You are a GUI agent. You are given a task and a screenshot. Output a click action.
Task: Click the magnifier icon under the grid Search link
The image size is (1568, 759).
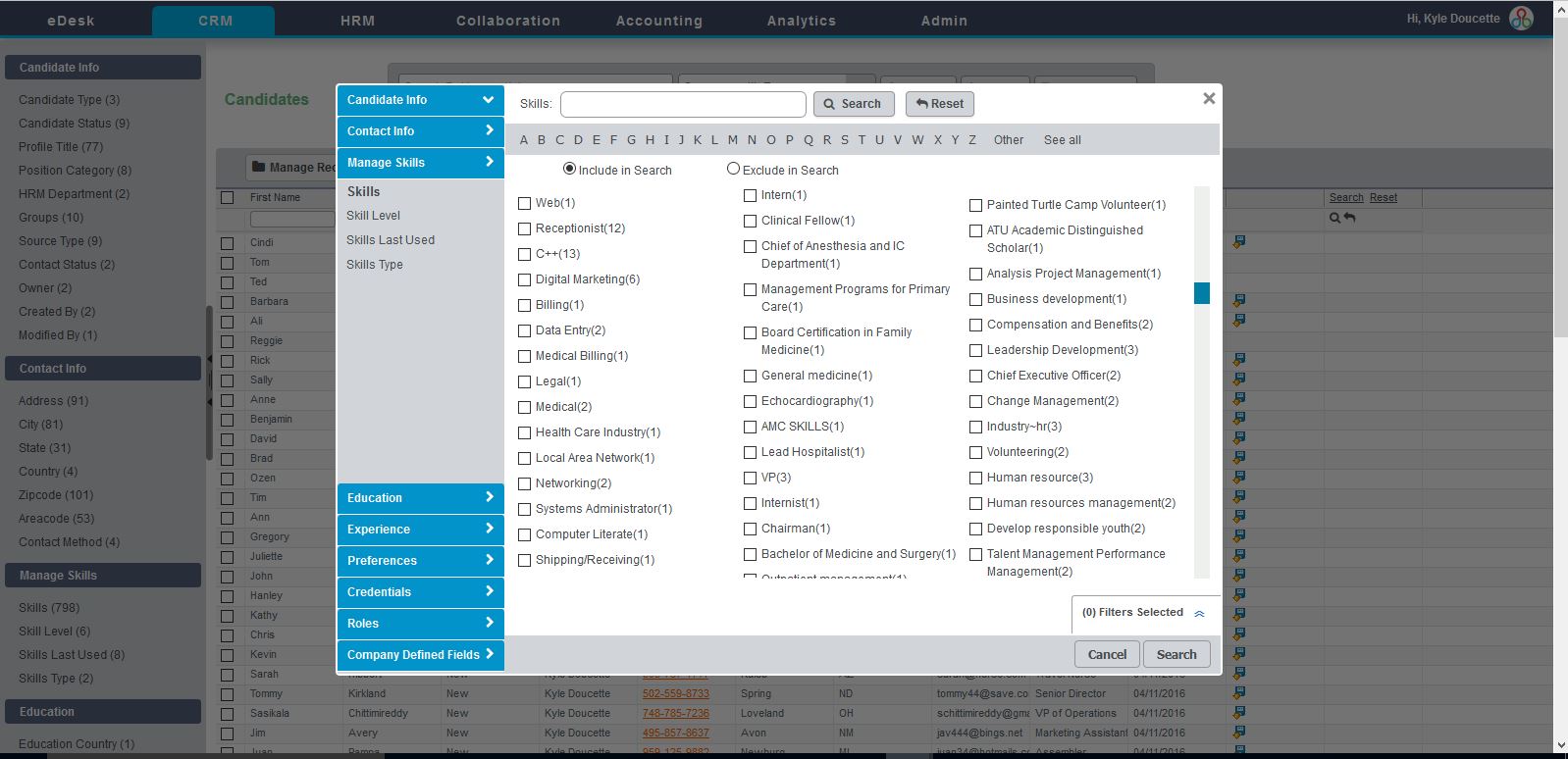(1334, 218)
